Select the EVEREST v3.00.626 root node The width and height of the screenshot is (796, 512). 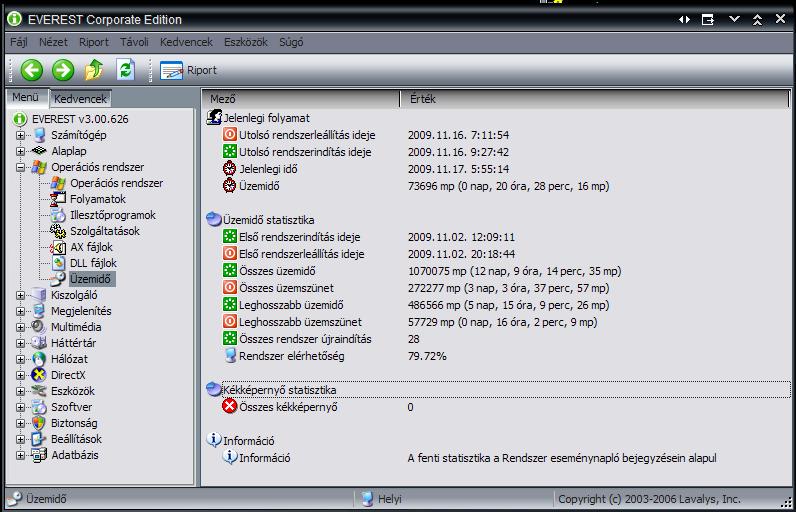(80, 119)
